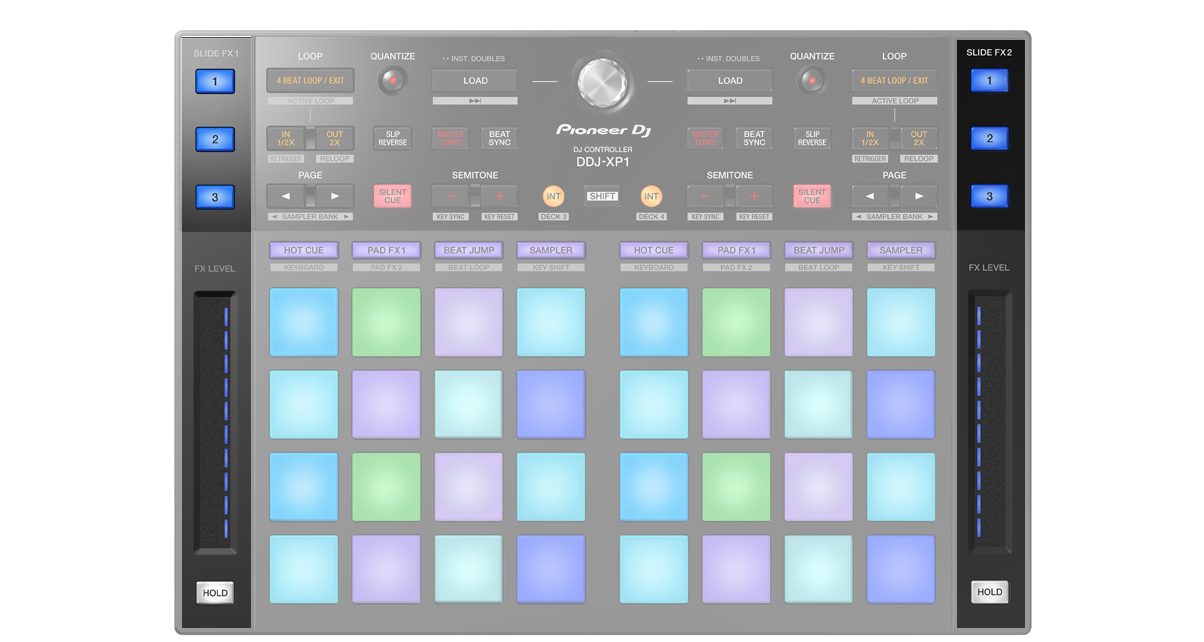Switch left deck to HOT CUE mode

coord(303,250)
